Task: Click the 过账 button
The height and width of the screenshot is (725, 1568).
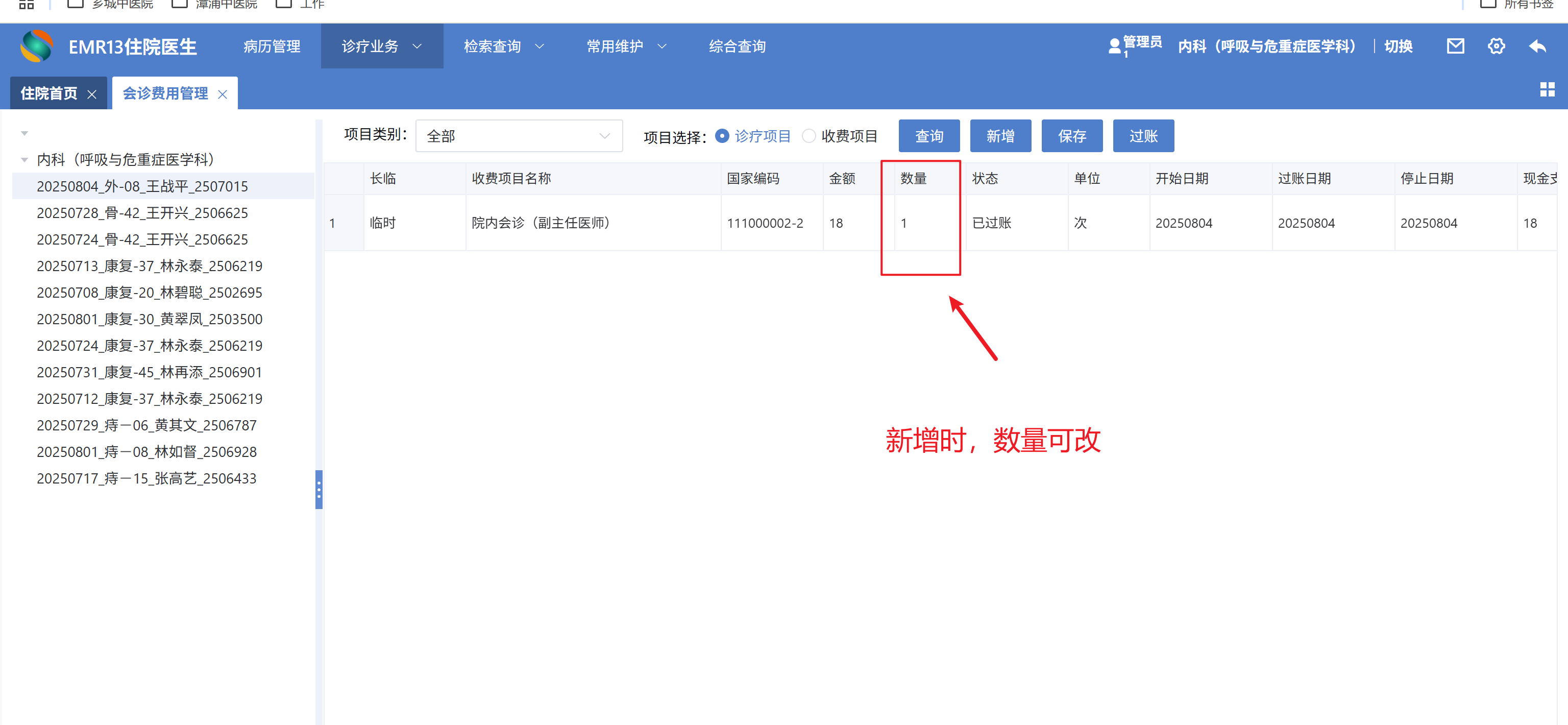Action: pyautogui.click(x=1143, y=136)
